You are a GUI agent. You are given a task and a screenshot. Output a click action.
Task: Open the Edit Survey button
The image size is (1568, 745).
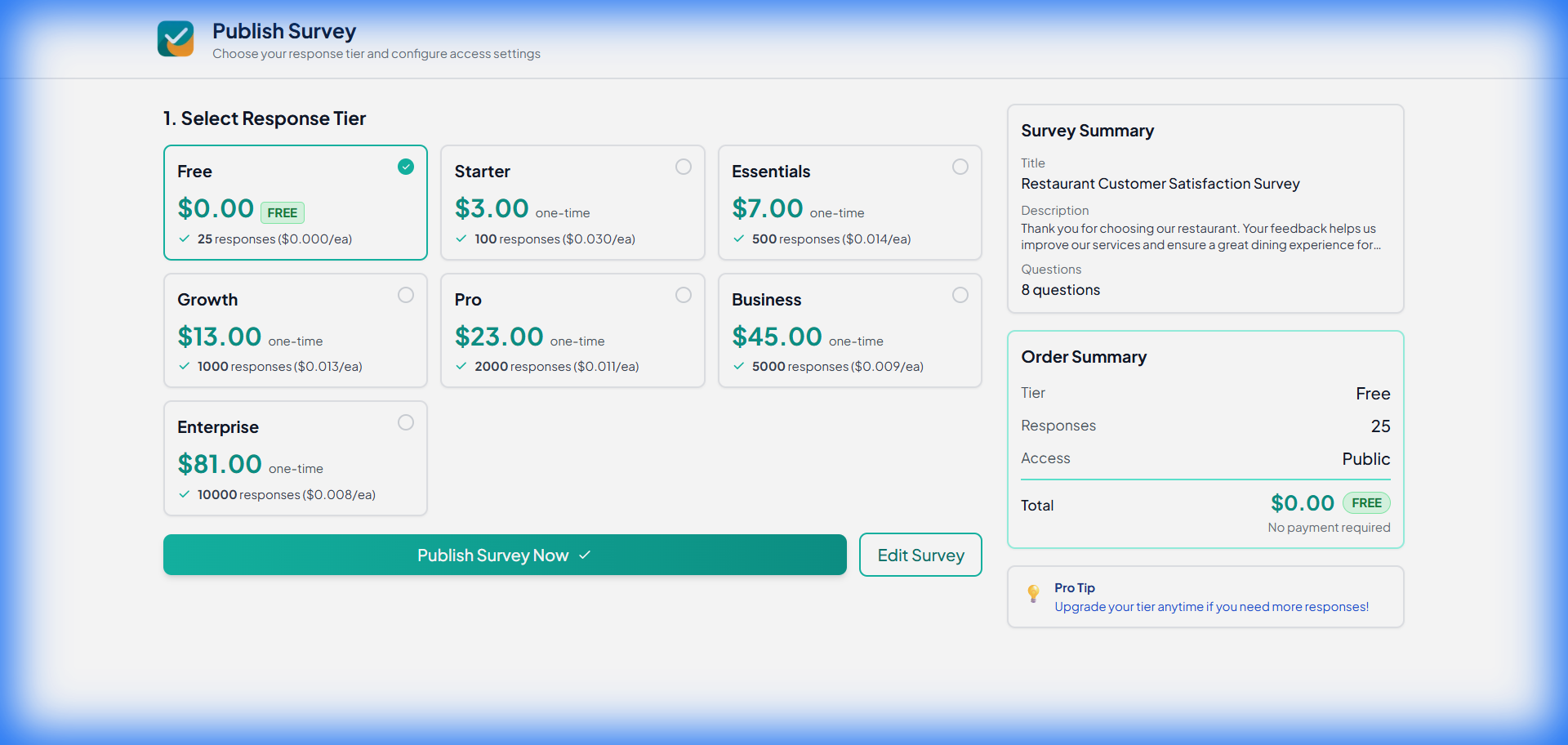[x=920, y=555]
